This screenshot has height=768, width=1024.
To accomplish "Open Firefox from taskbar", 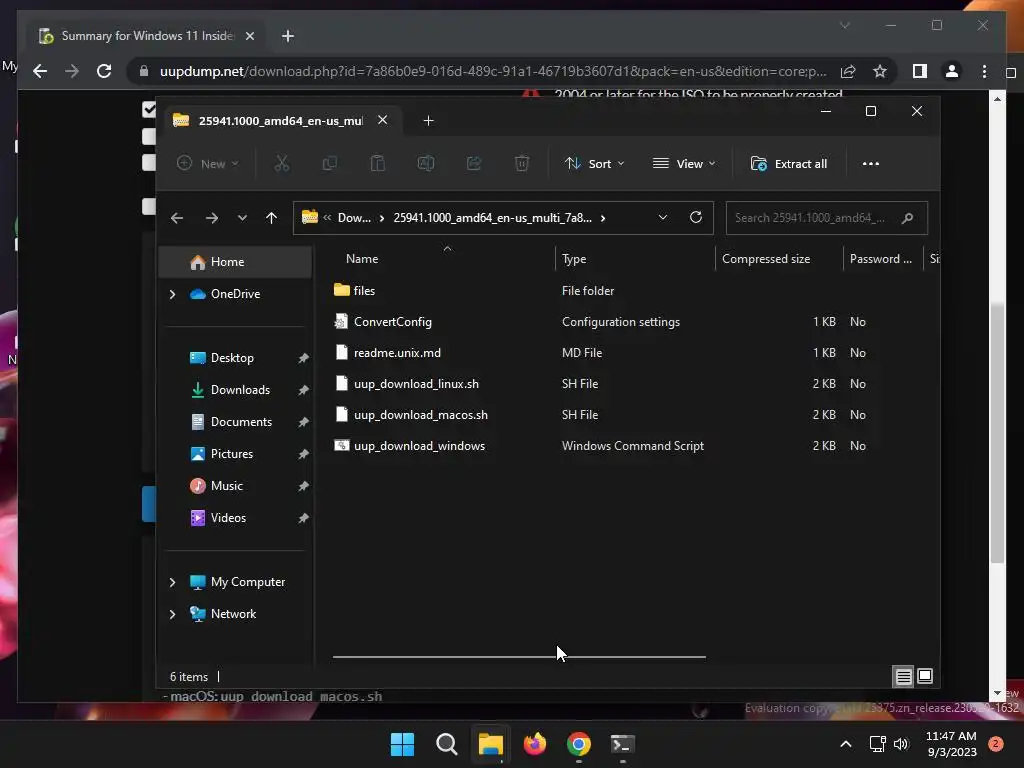I will (535, 744).
